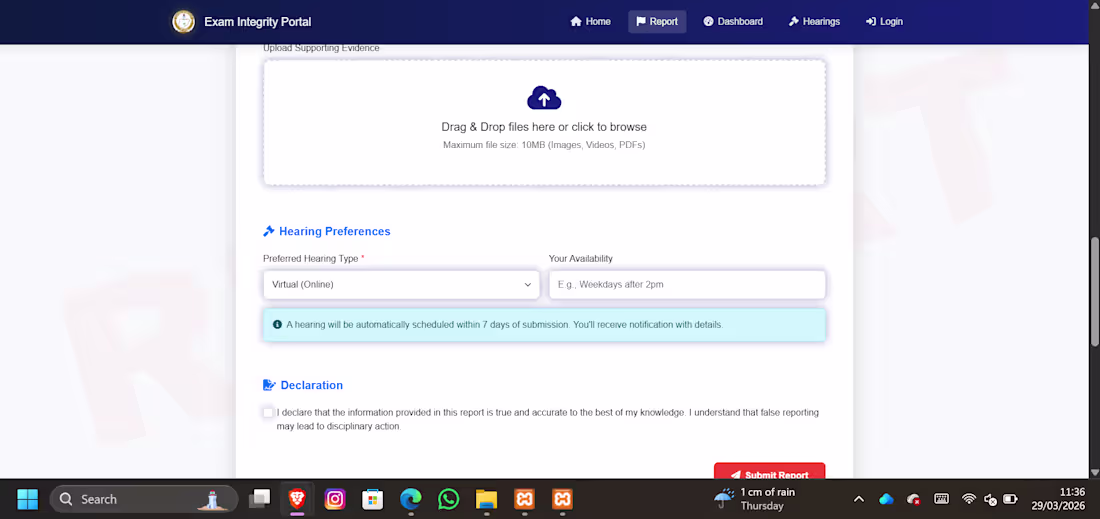Open the Exam Integrity Portal title link
Viewport: 1100px width, 519px height.
tap(257, 22)
